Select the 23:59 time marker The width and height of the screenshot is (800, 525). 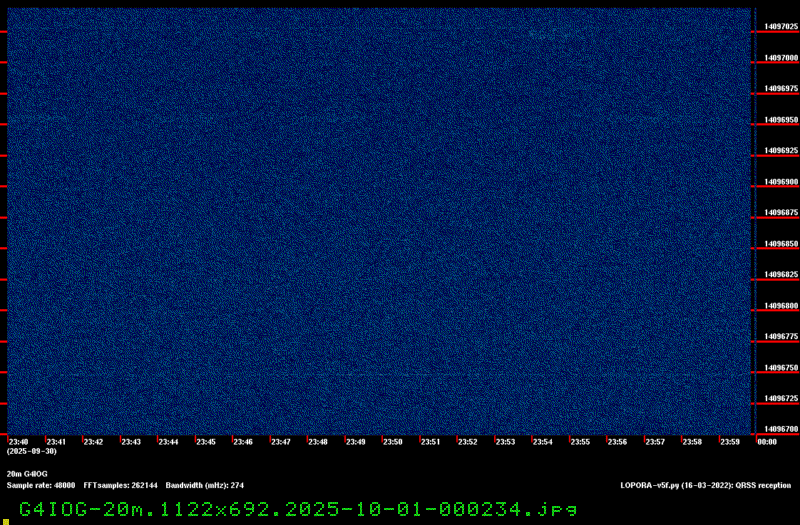tap(730, 442)
